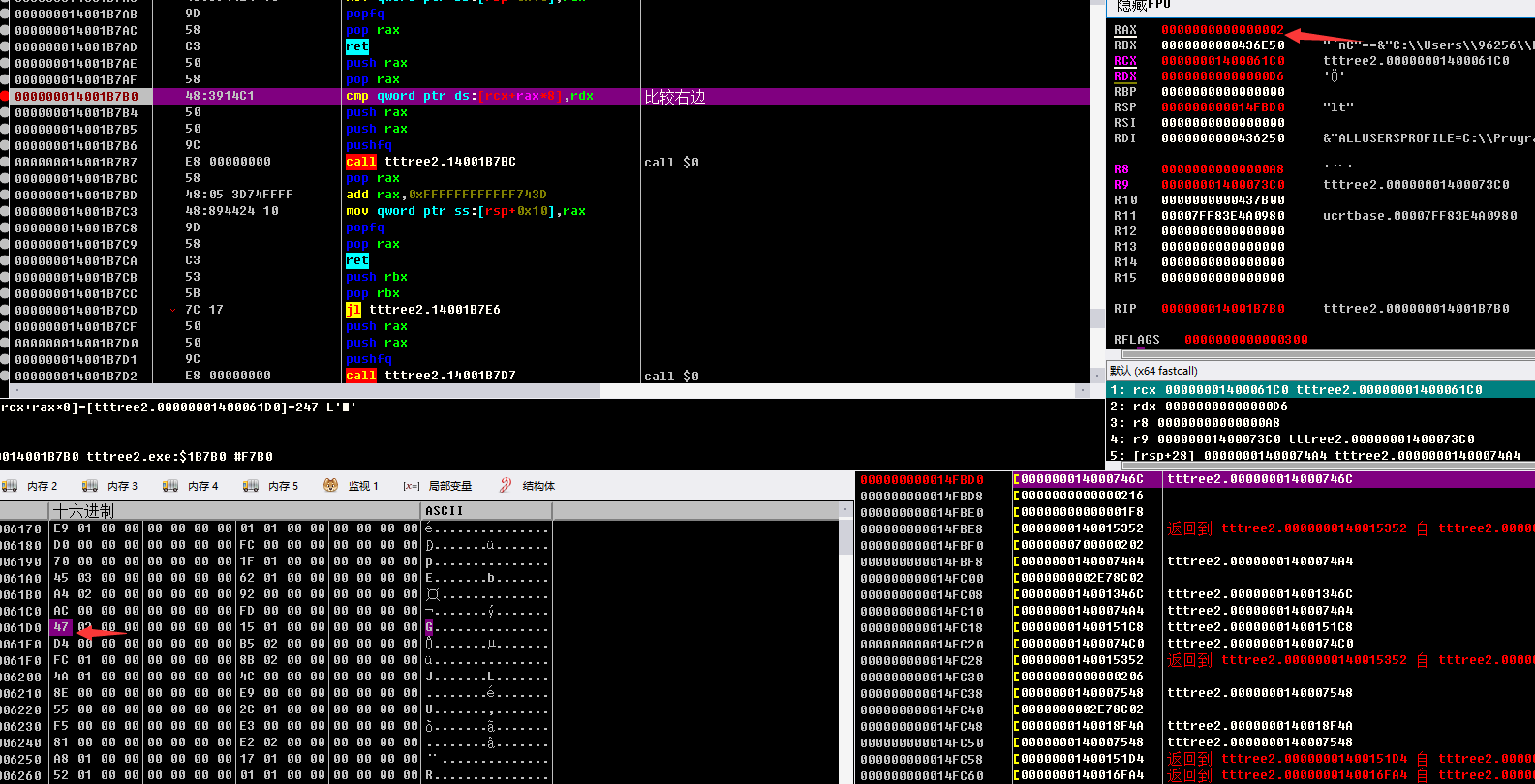Toggle breakpoint dot at address 000000014001B7B0
Viewport: 1535px width, 784px height.
5,96
